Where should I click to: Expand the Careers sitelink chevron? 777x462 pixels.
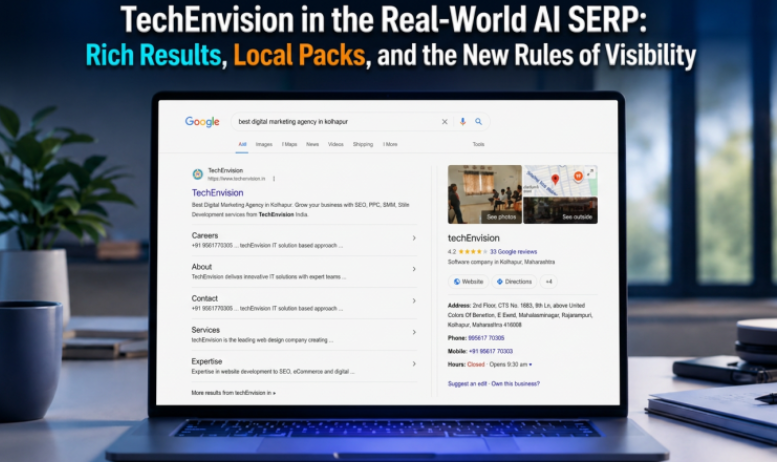coord(414,238)
